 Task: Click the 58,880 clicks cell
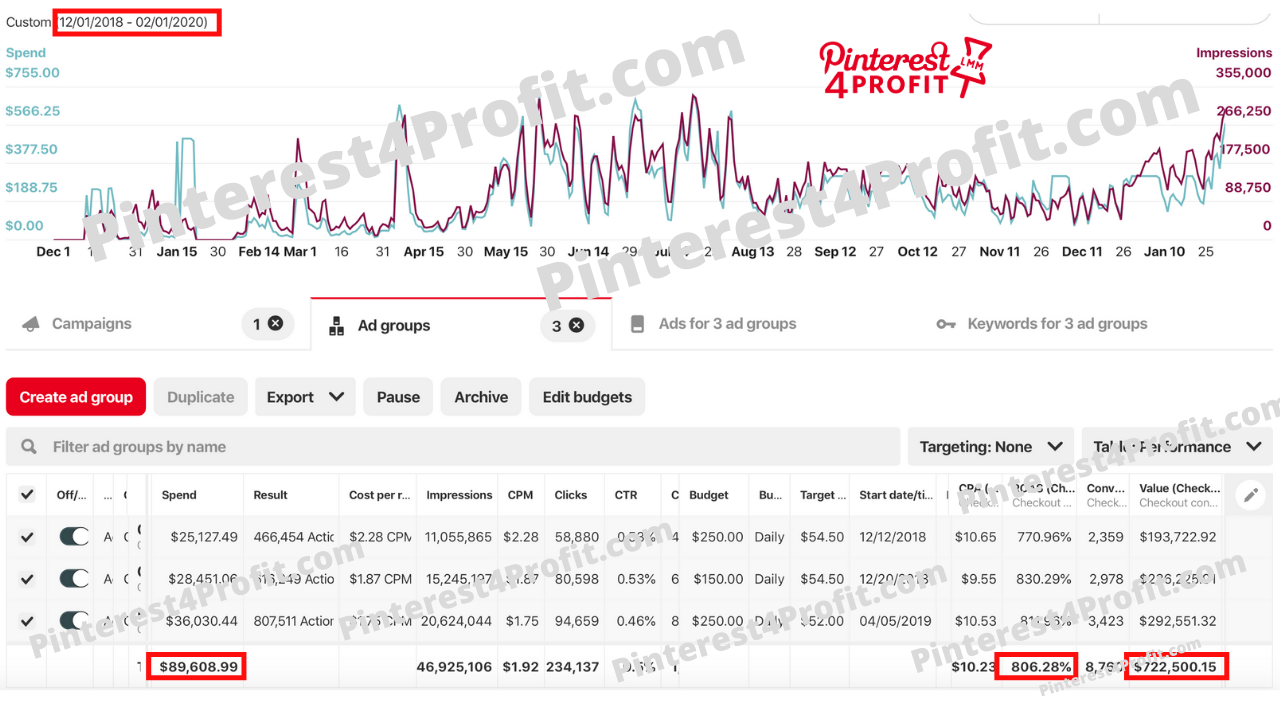(576, 537)
